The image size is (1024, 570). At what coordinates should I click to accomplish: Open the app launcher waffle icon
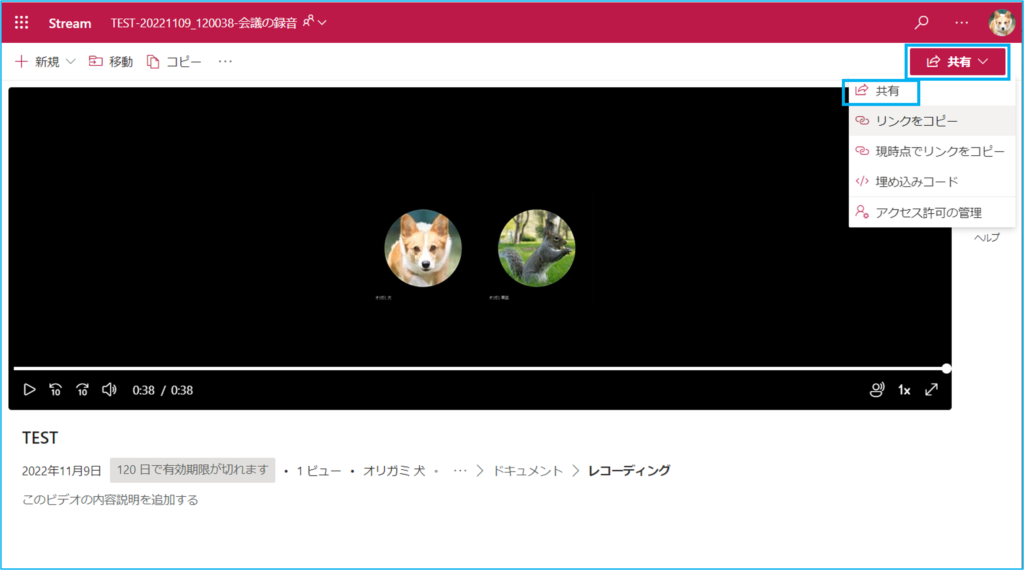(21, 22)
